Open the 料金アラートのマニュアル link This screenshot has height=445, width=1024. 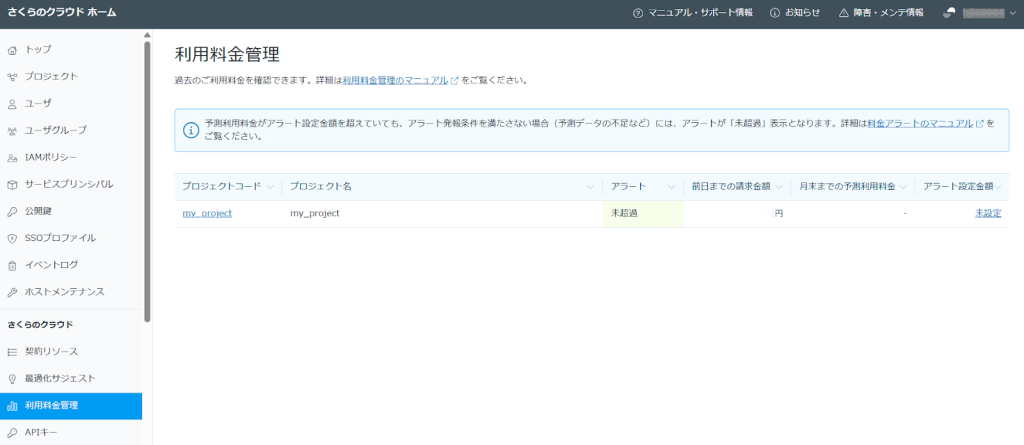pos(920,123)
